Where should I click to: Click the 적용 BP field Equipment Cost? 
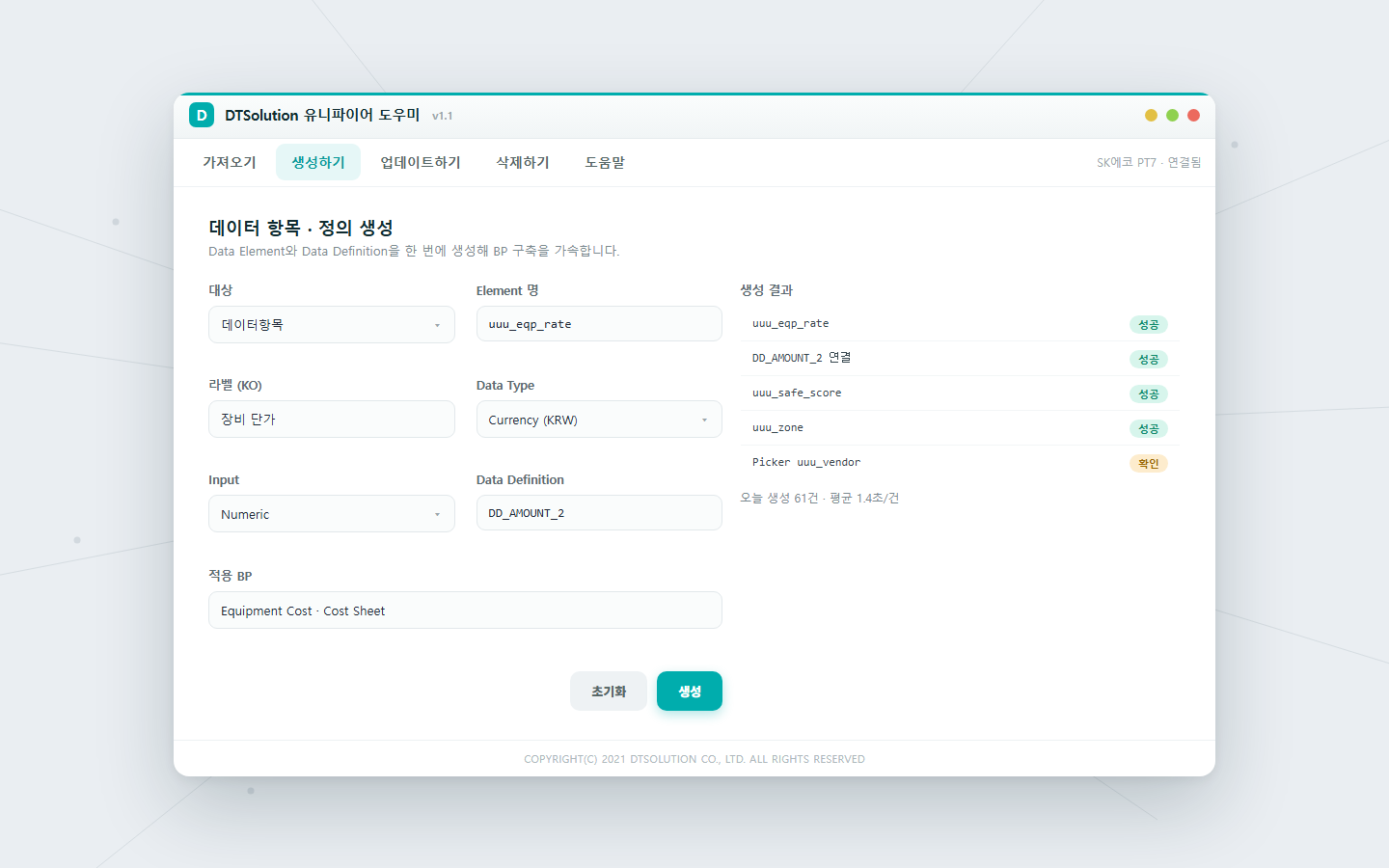tap(465, 610)
